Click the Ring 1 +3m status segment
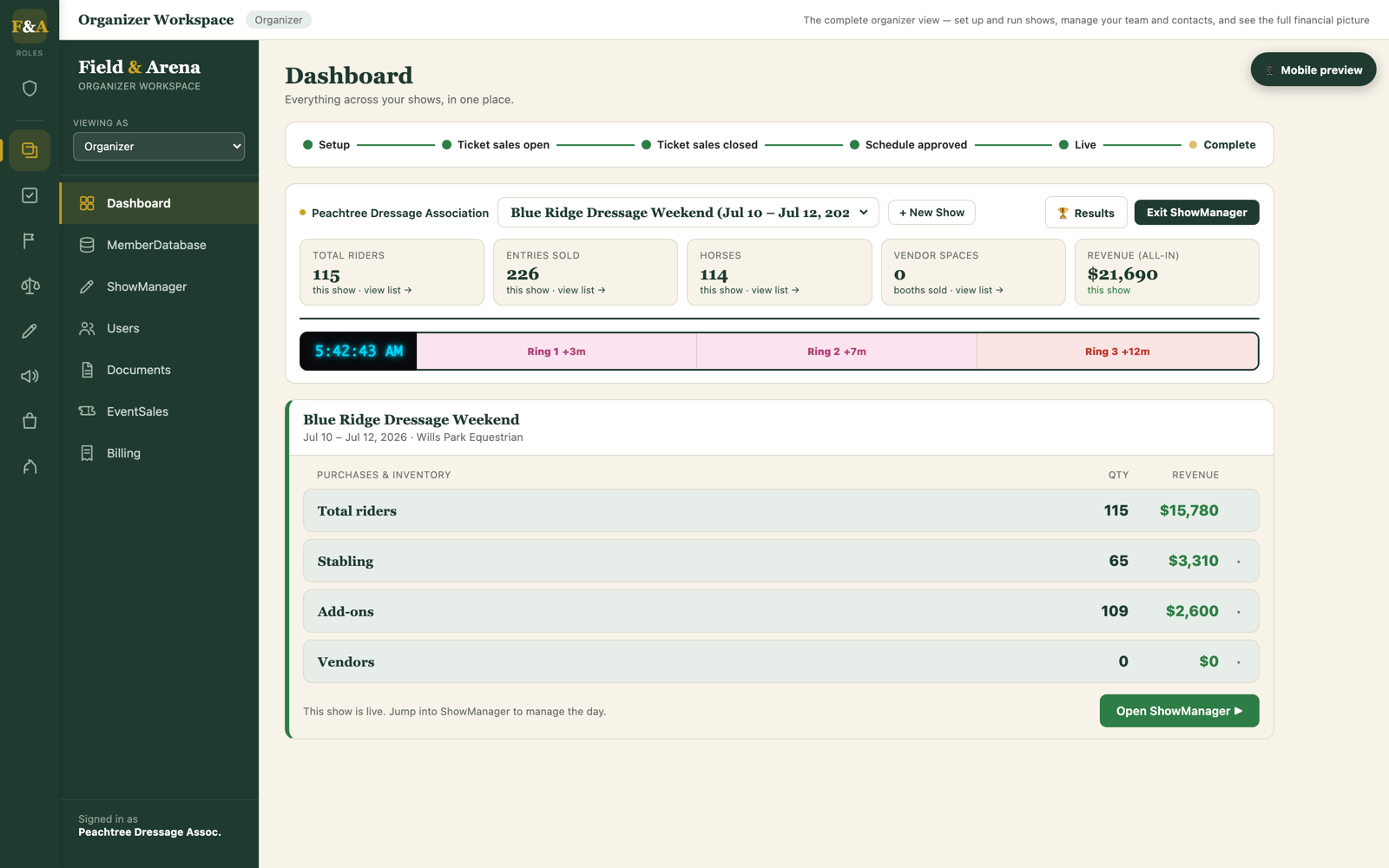This screenshot has height=868, width=1389. pos(556,352)
